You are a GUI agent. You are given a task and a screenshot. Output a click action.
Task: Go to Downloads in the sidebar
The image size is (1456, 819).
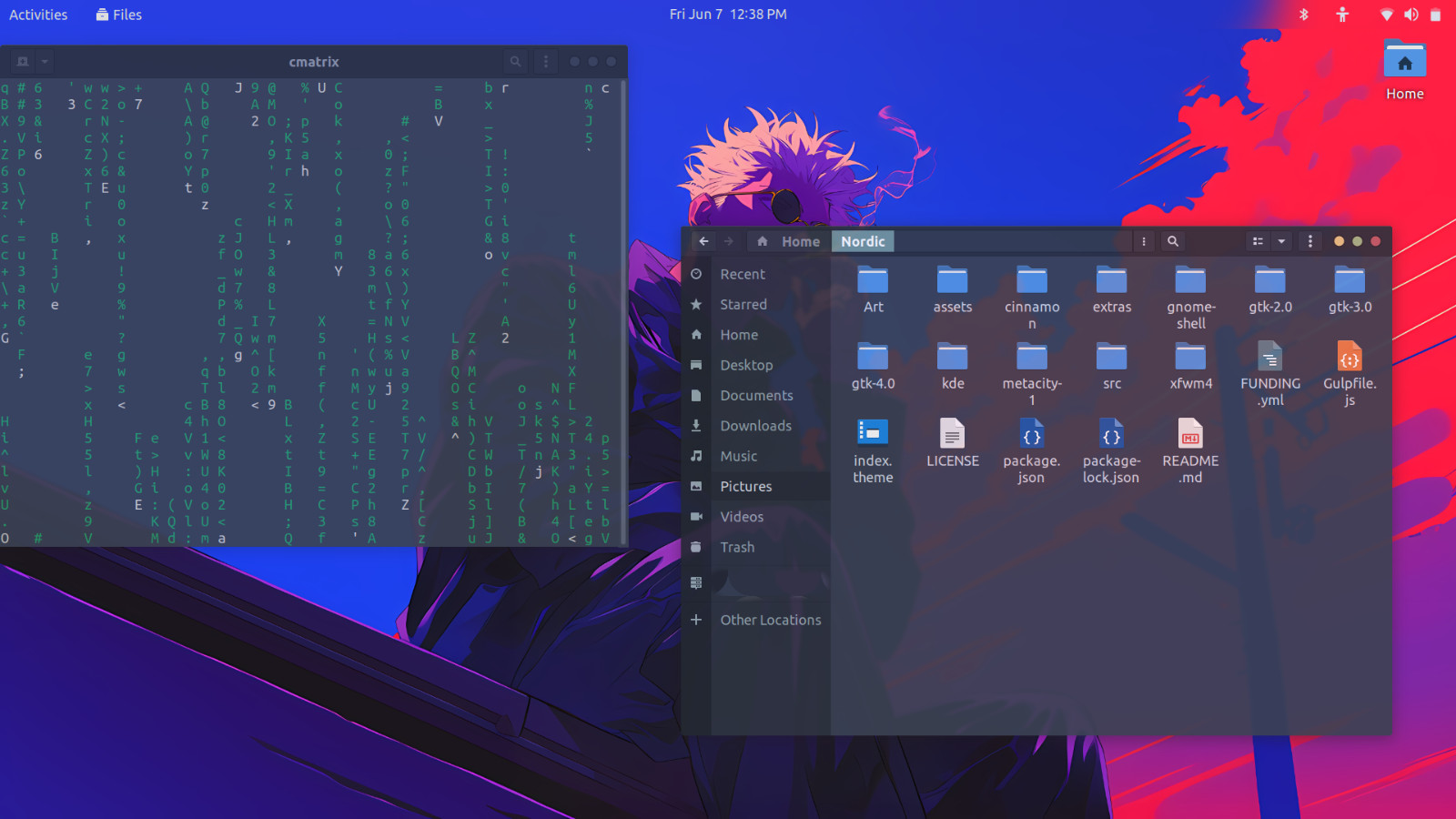click(755, 426)
